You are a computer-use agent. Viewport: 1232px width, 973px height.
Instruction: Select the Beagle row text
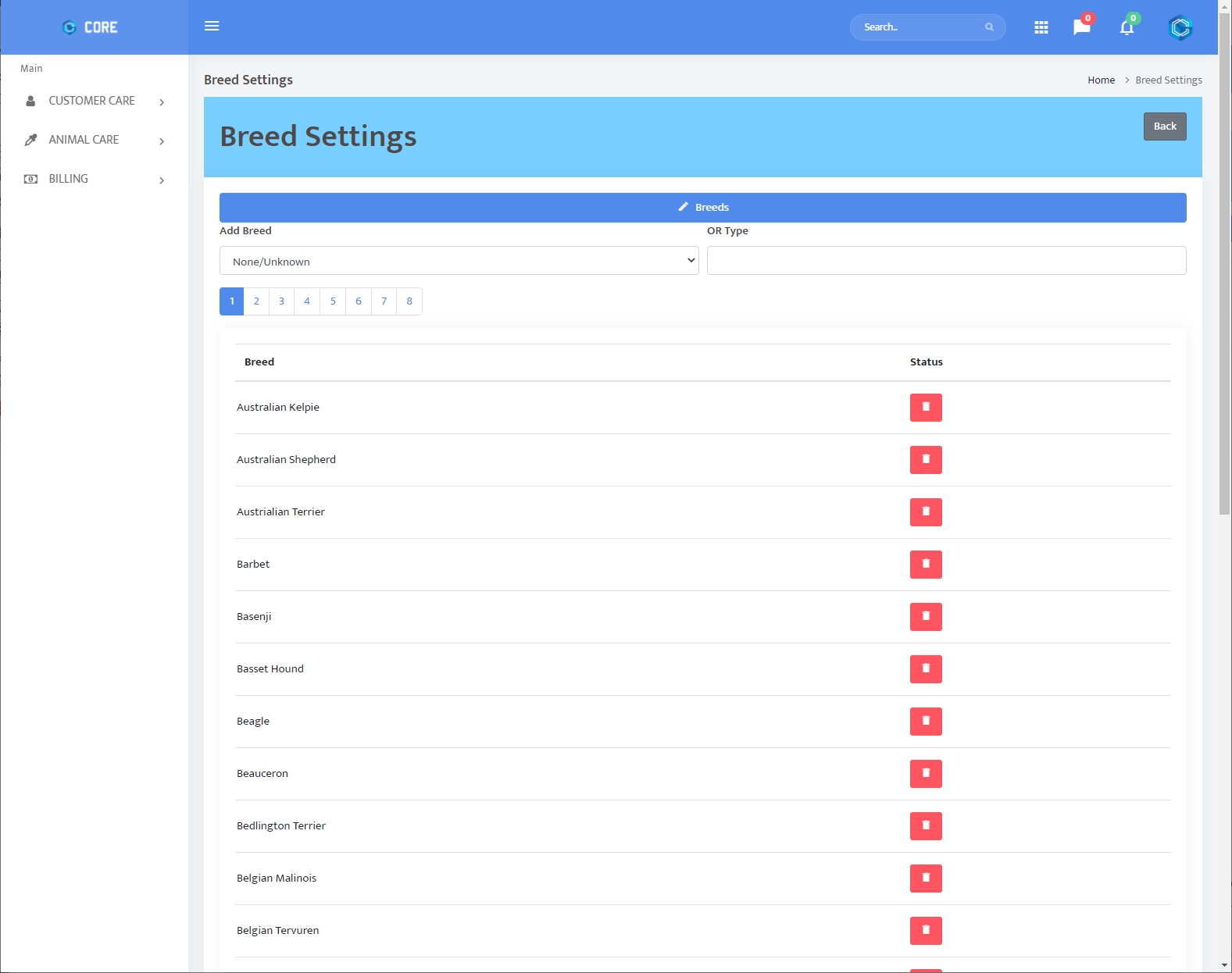[253, 722]
